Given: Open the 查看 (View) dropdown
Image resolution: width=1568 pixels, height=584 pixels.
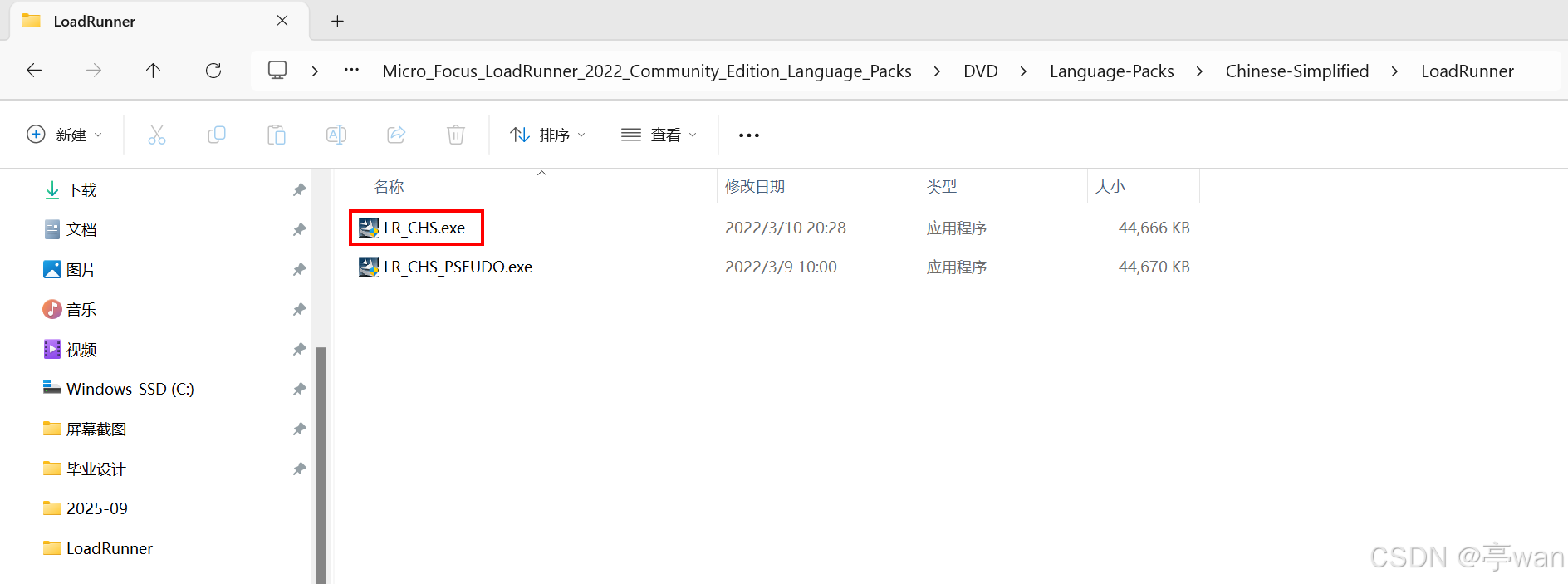Looking at the screenshot, I should [659, 135].
